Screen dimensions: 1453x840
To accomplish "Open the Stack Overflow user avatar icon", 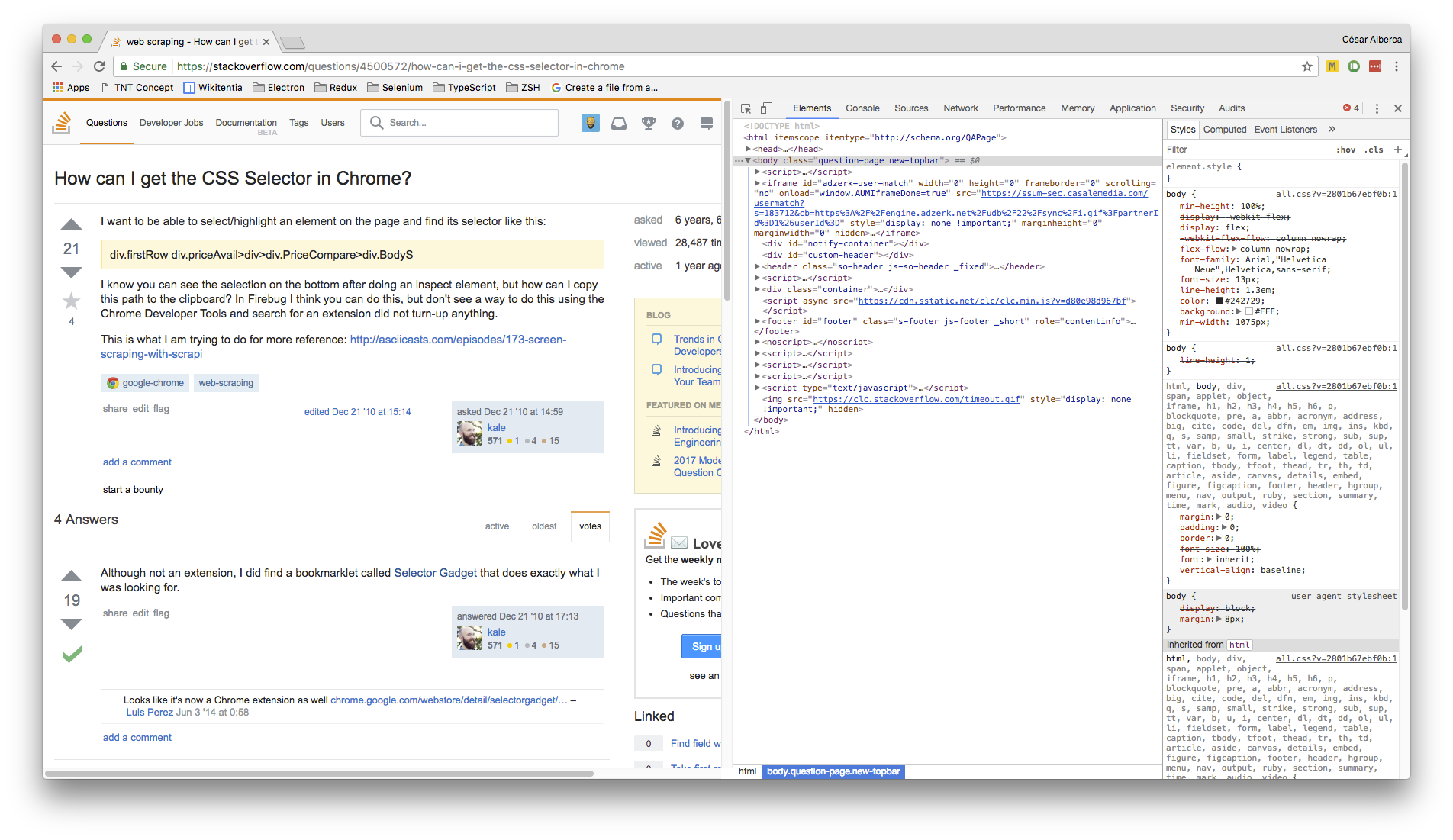I will coord(591,123).
